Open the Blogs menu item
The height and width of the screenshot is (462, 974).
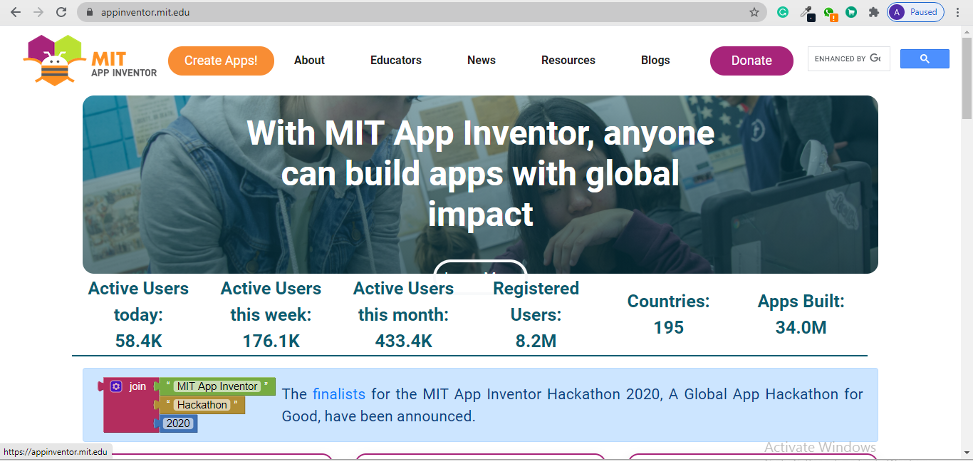[655, 60]
